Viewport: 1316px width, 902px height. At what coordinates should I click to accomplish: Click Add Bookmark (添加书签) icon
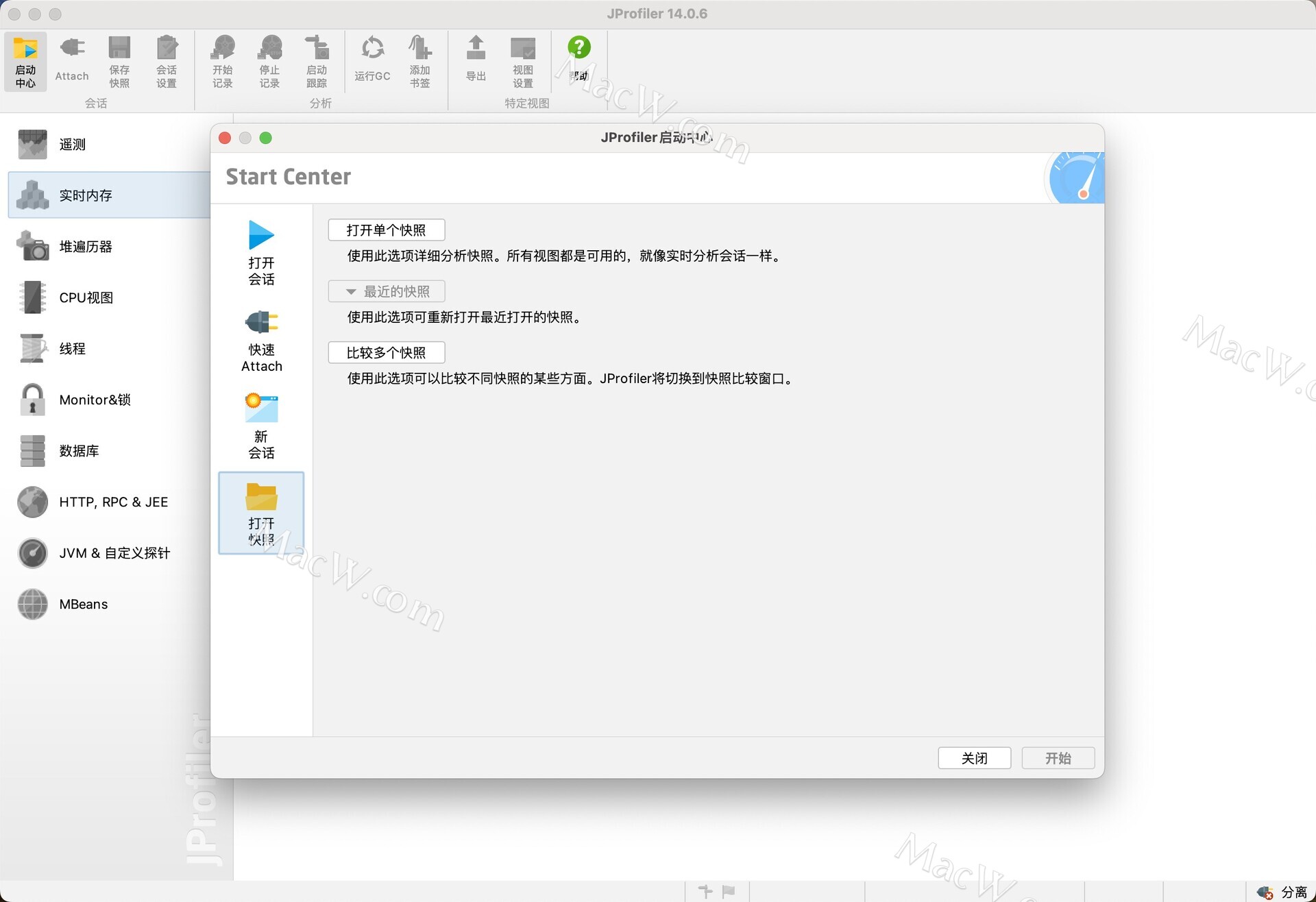pos(419,62)
